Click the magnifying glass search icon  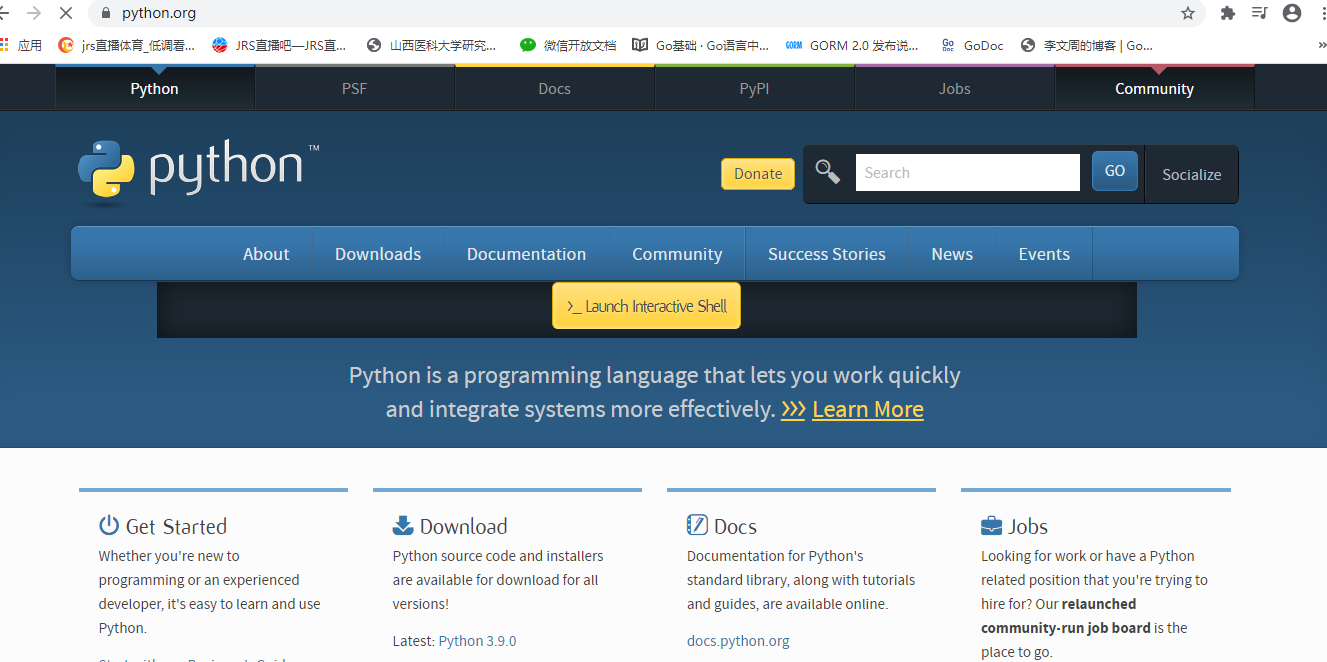coord(828,172)
